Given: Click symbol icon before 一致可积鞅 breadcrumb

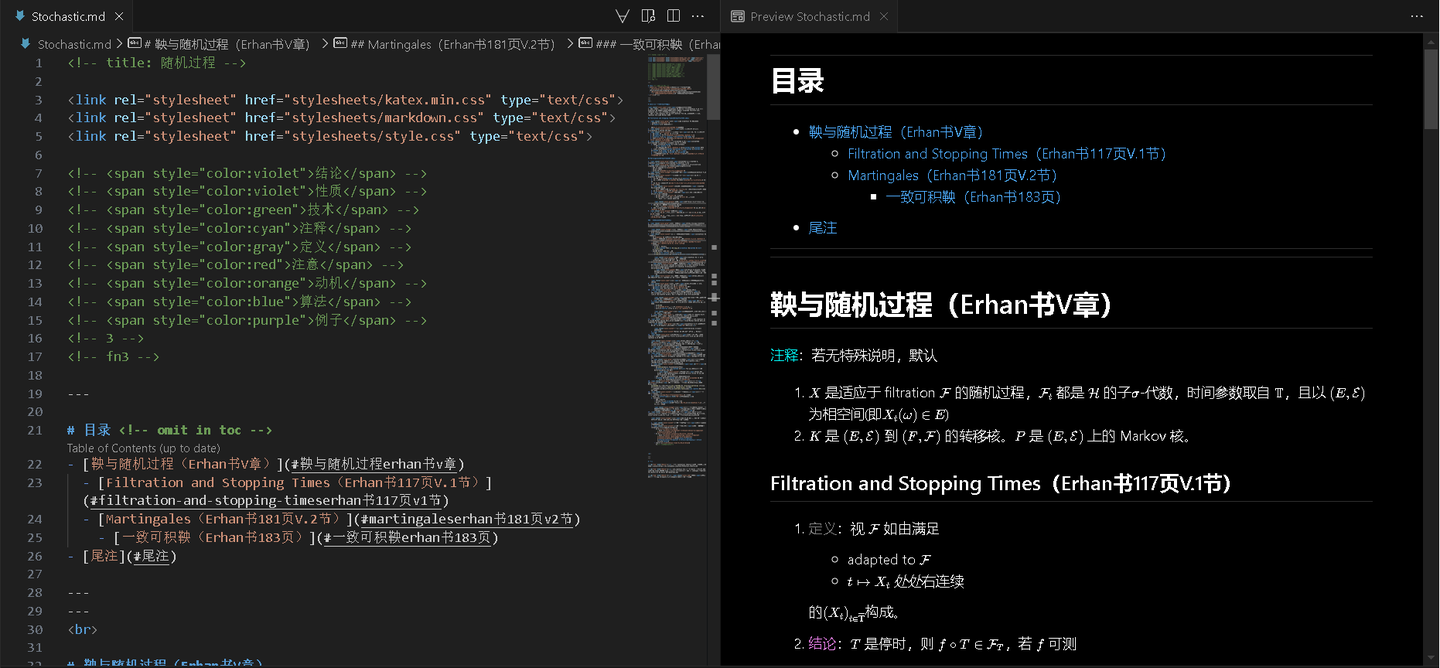Looking at the screenshot, I should (585, 44).
